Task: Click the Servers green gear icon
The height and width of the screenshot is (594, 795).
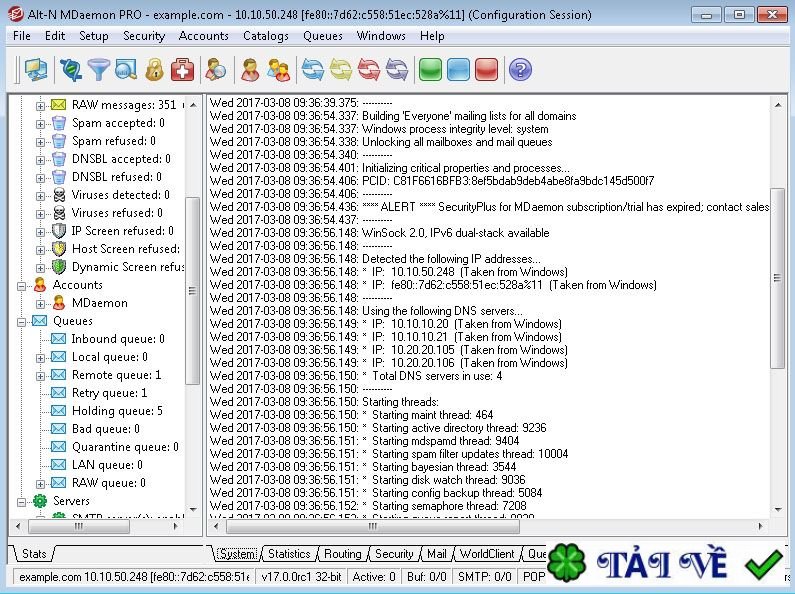Action: pyautogui.click(x=40, y=501)
